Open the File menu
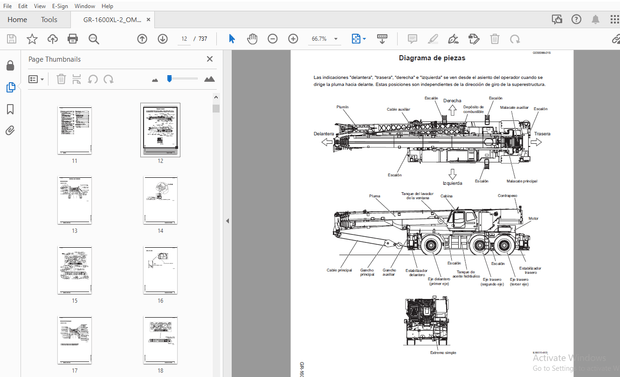 [x=7, y=6]
